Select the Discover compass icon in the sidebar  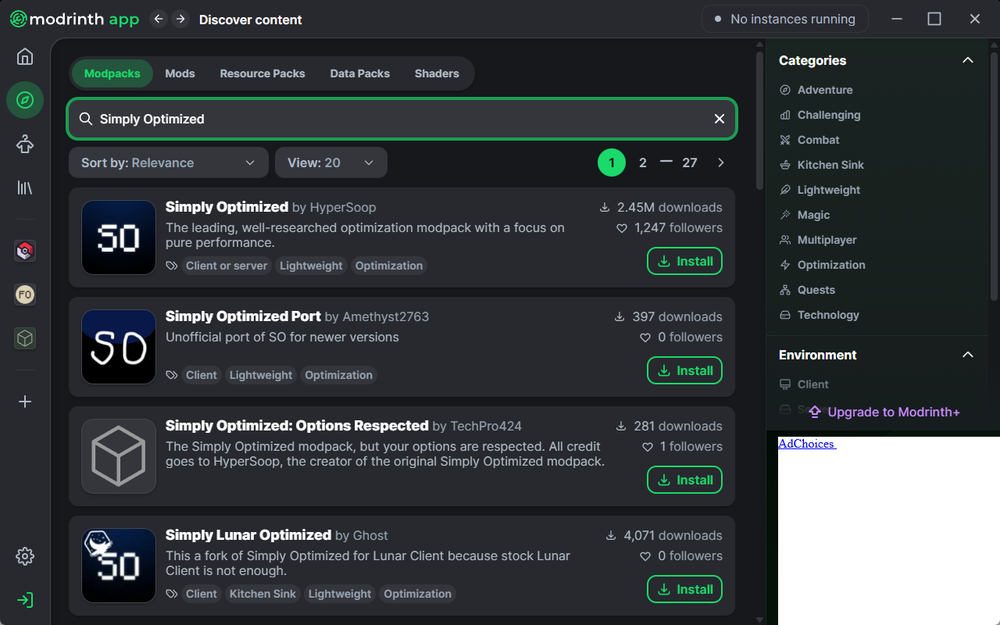[x=25, y=100]
